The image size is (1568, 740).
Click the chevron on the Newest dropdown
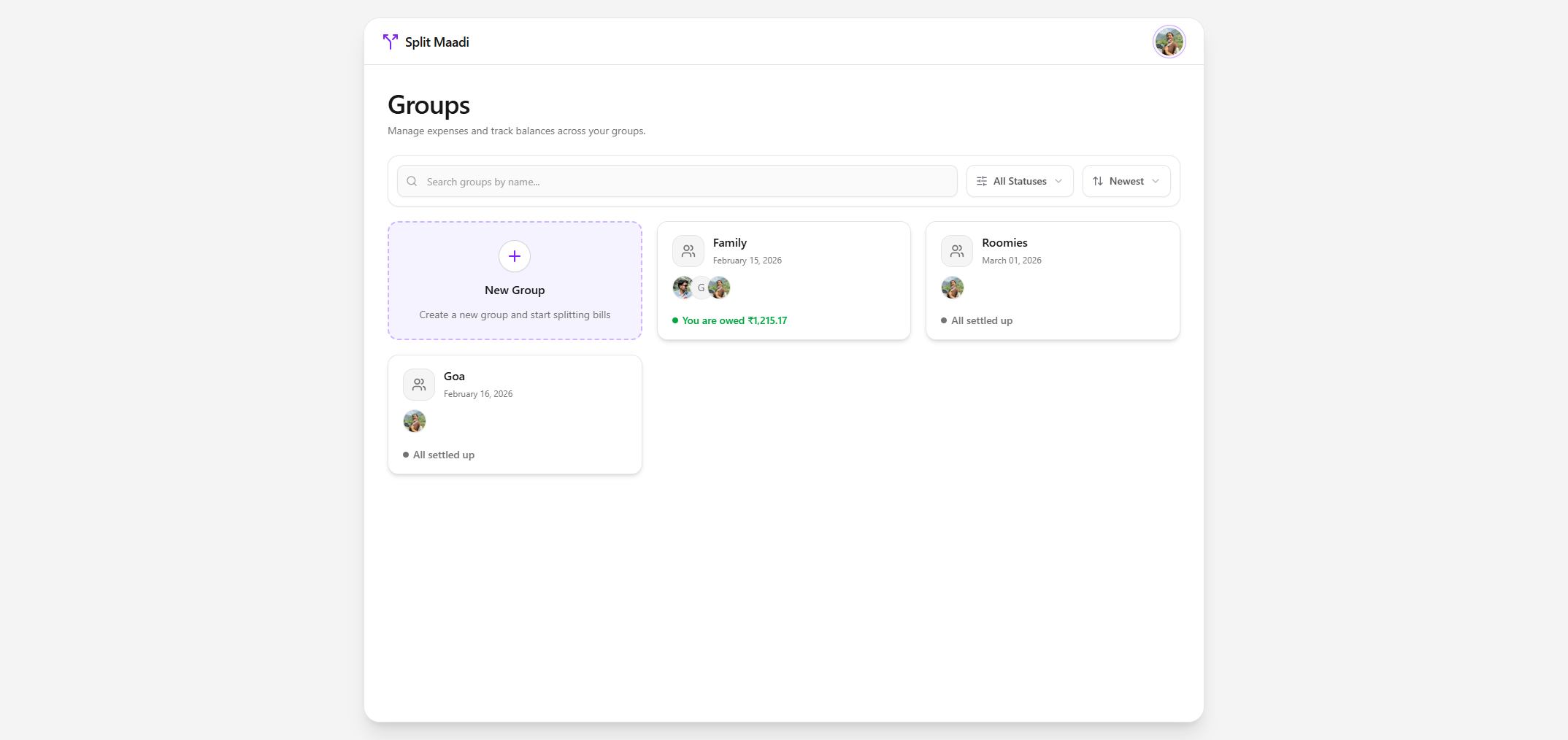1156,181
